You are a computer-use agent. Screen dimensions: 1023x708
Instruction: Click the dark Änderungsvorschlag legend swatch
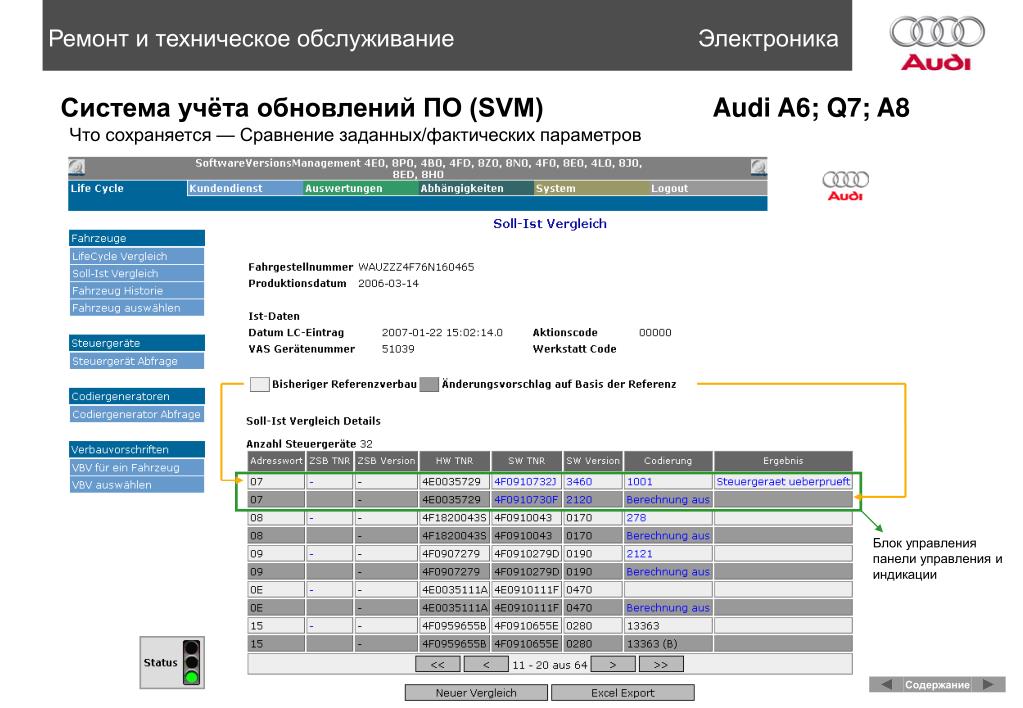pyautogui.click(x=429, y=384)
